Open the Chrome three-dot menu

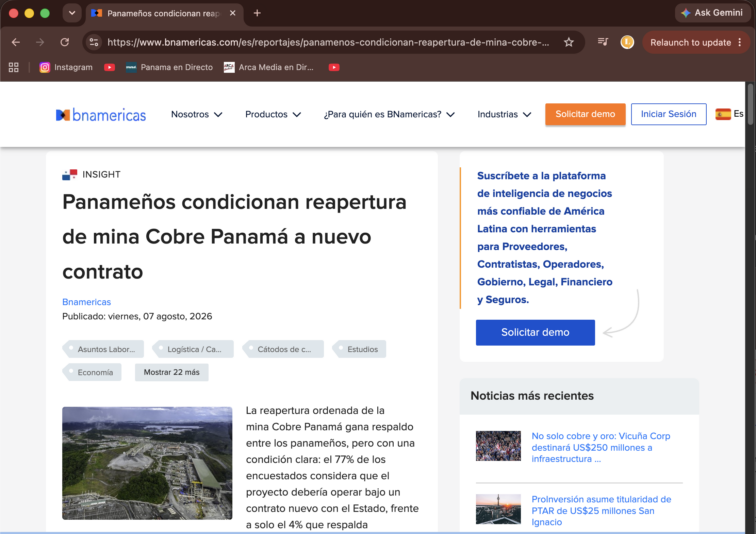tap(740, 42)
